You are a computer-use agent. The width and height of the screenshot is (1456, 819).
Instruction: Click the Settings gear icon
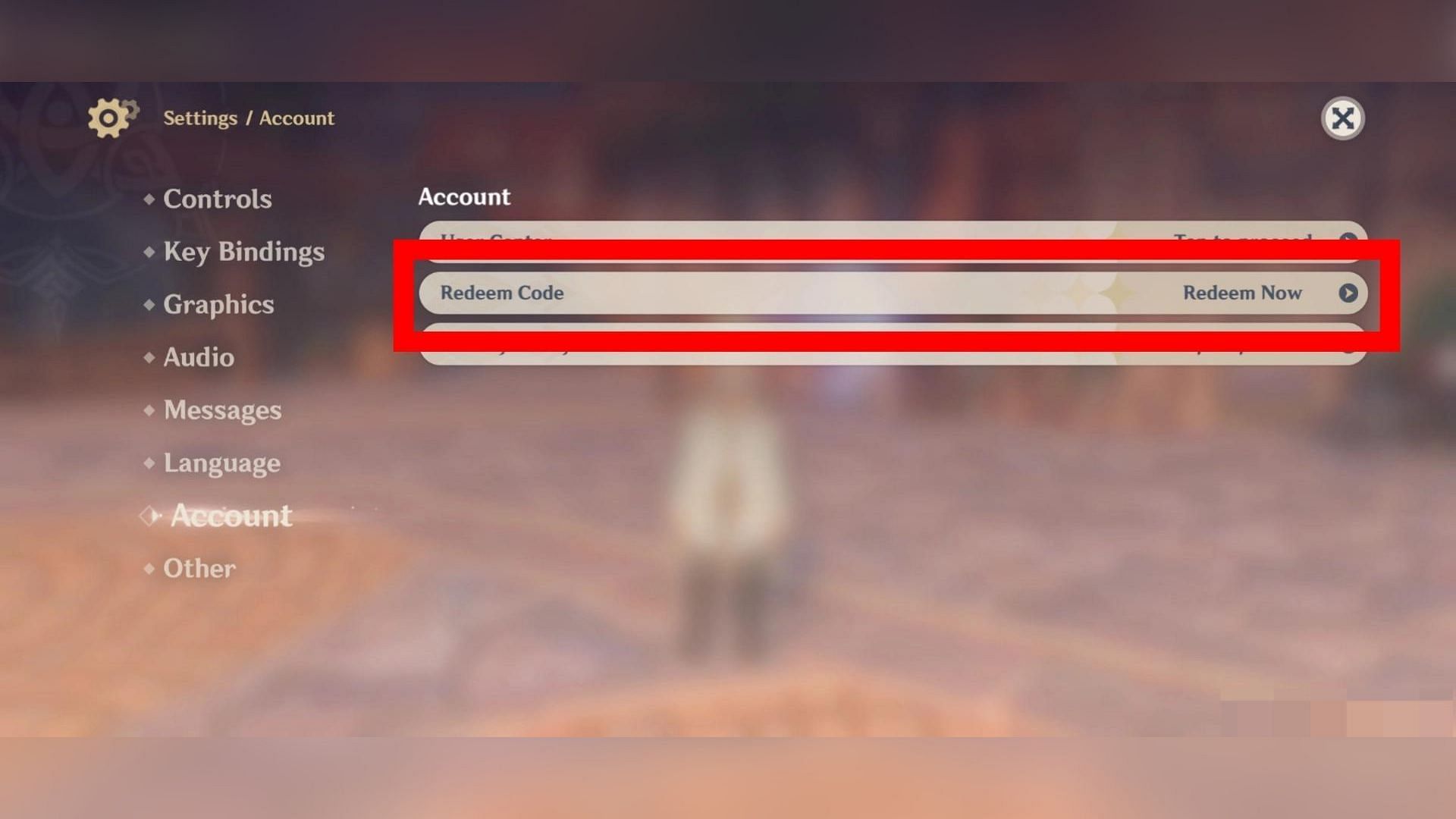[x=110, y=118]
